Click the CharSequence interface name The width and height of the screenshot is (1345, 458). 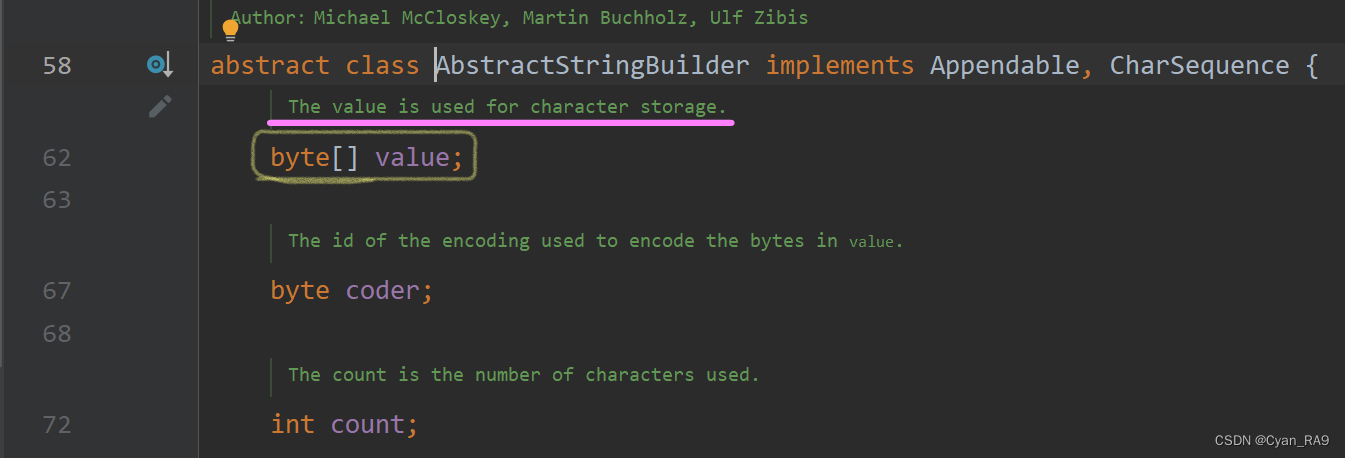click(1199, 66)
